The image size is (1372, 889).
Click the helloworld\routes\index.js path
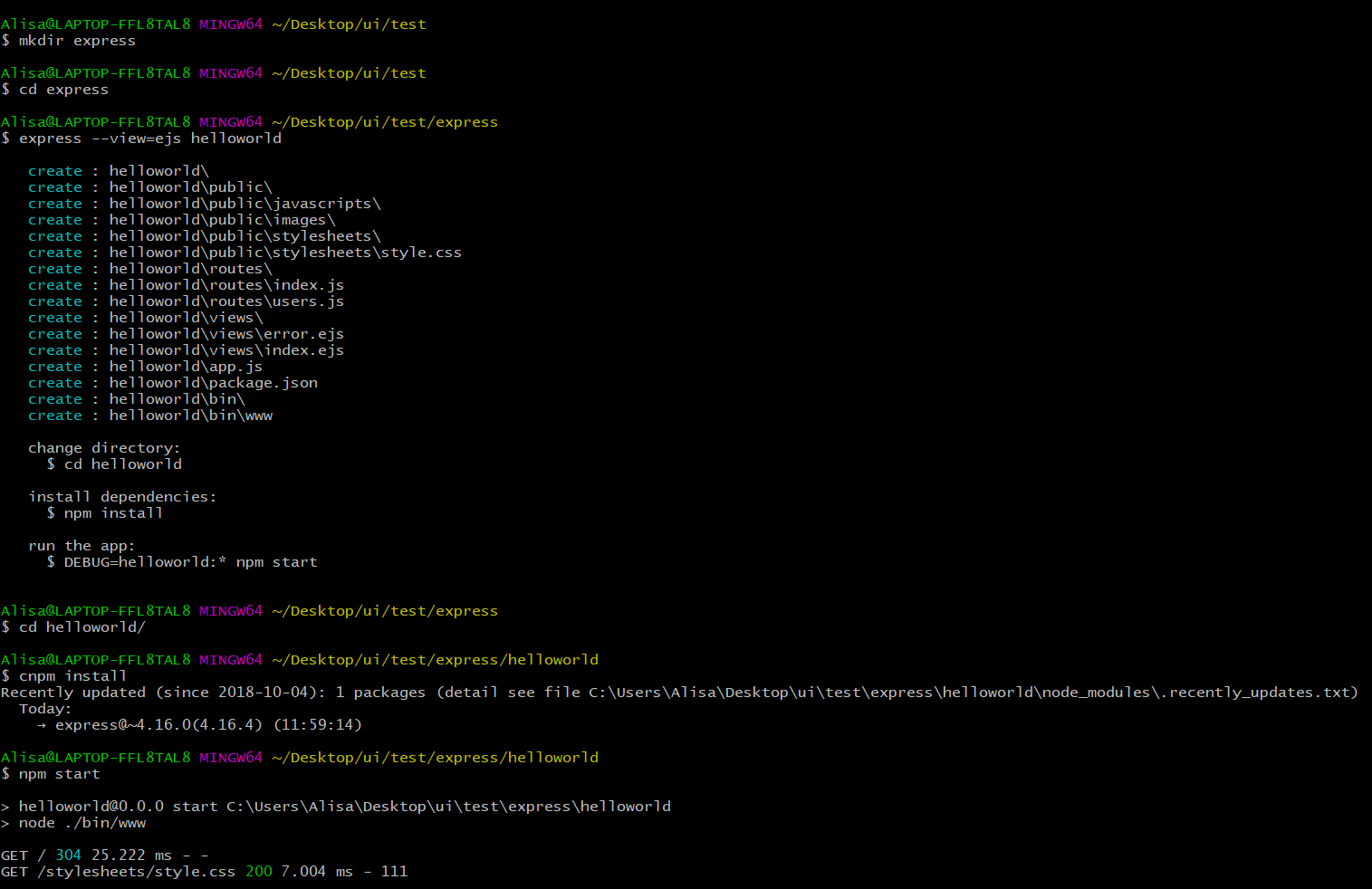pyautogui.click(x=226, y=285)
